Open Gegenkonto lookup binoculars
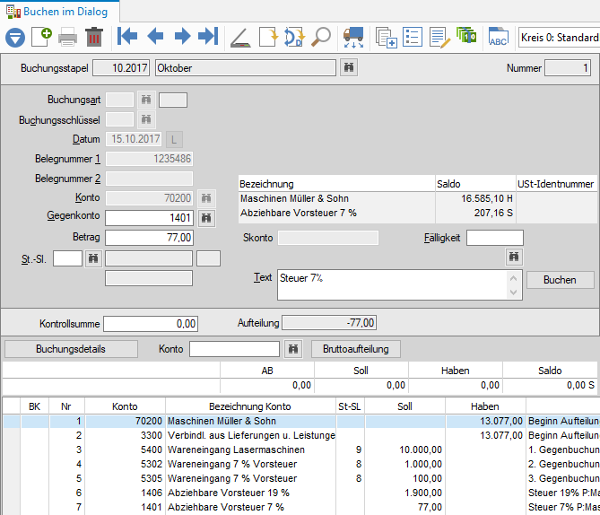Viewport: 600px width, 515px height. 206,218
